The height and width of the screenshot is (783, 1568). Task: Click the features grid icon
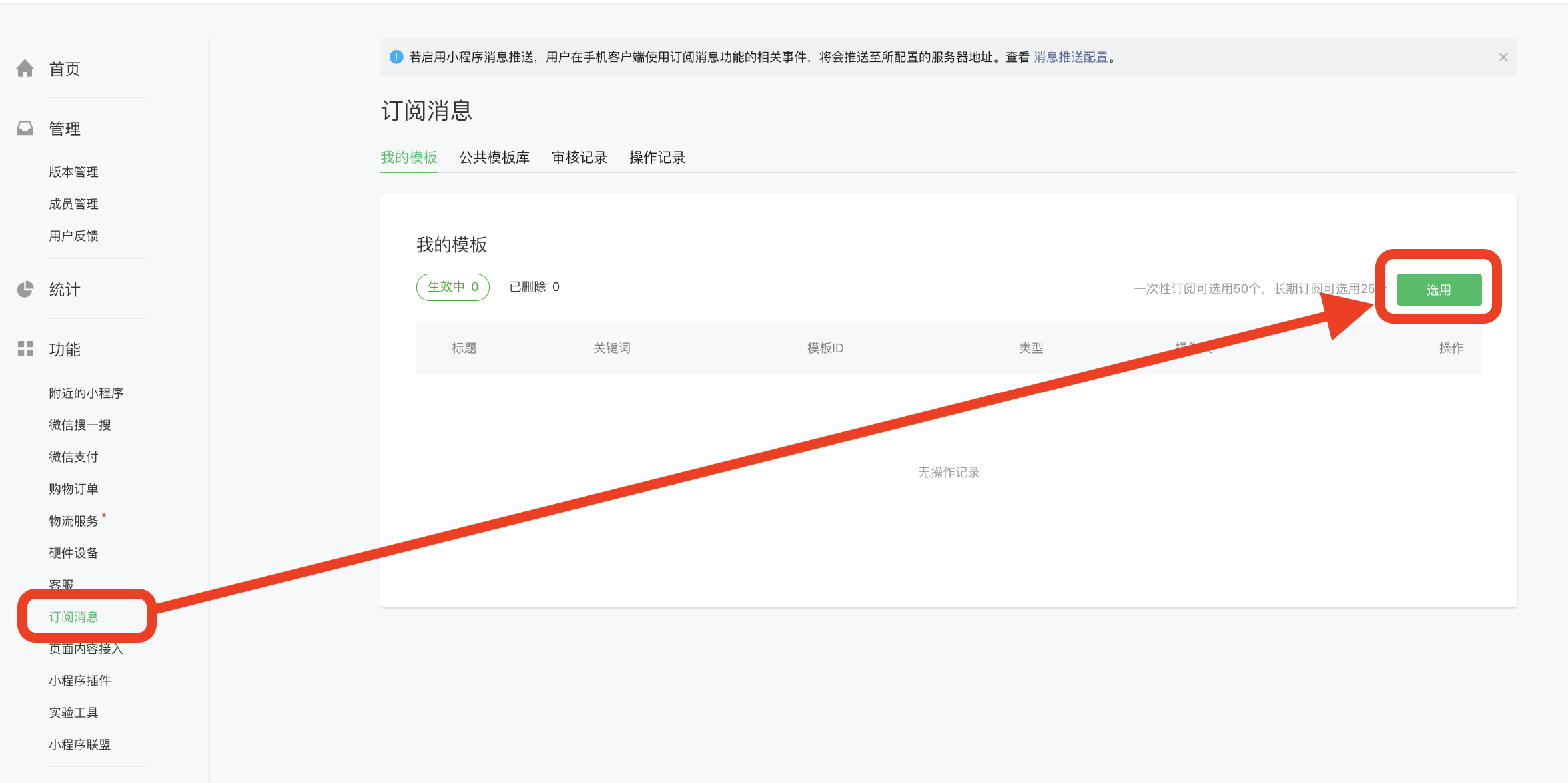tap(25, 348)
